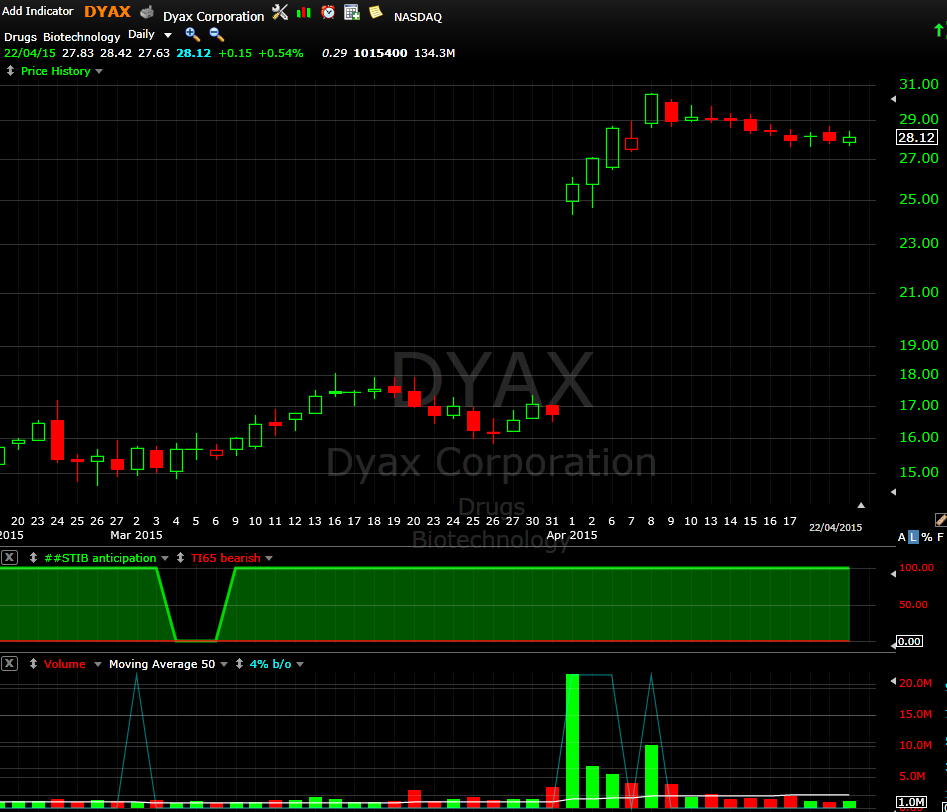The width and height of the screenshot is (947, 812).
Task: Click the up triangle above the date label
Action: [861, 505]
